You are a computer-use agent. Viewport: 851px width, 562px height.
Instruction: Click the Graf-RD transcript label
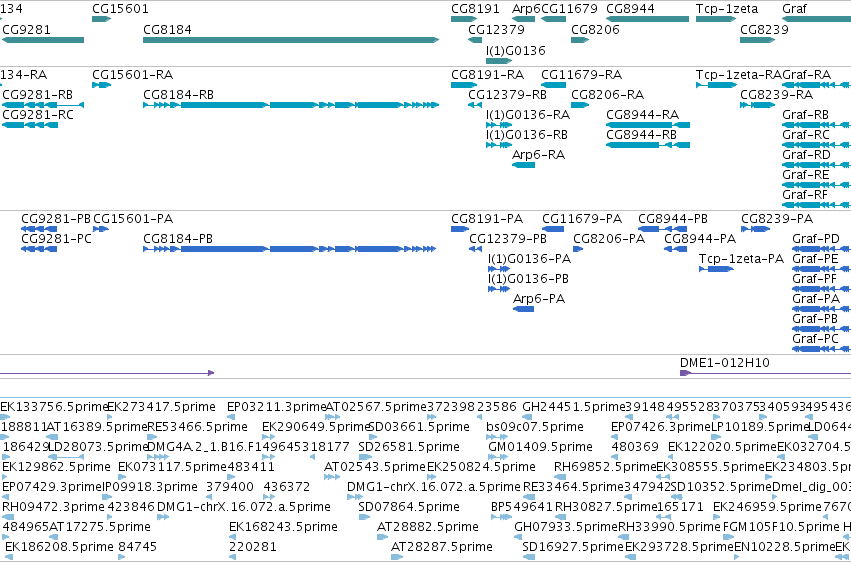pos(806,155)
